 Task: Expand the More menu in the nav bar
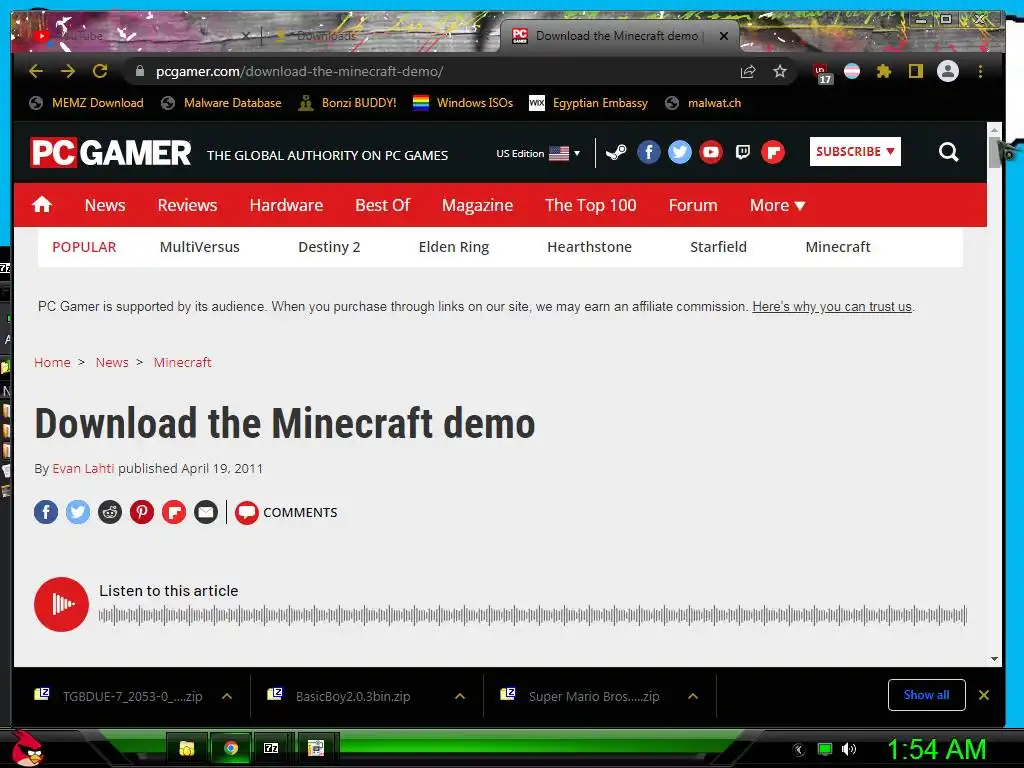(x=777, y=205)
